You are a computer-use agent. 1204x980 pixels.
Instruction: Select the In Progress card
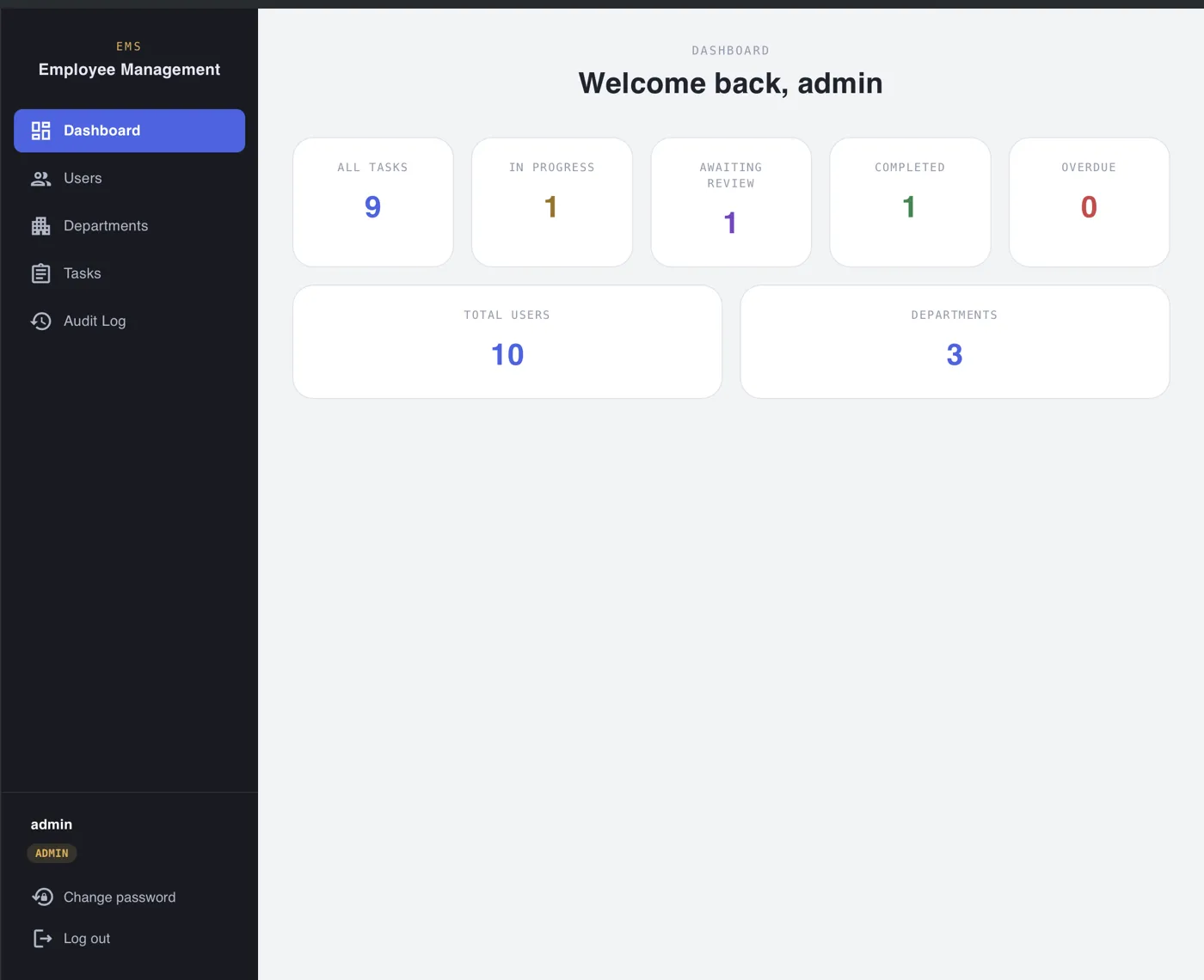point(552,202)
